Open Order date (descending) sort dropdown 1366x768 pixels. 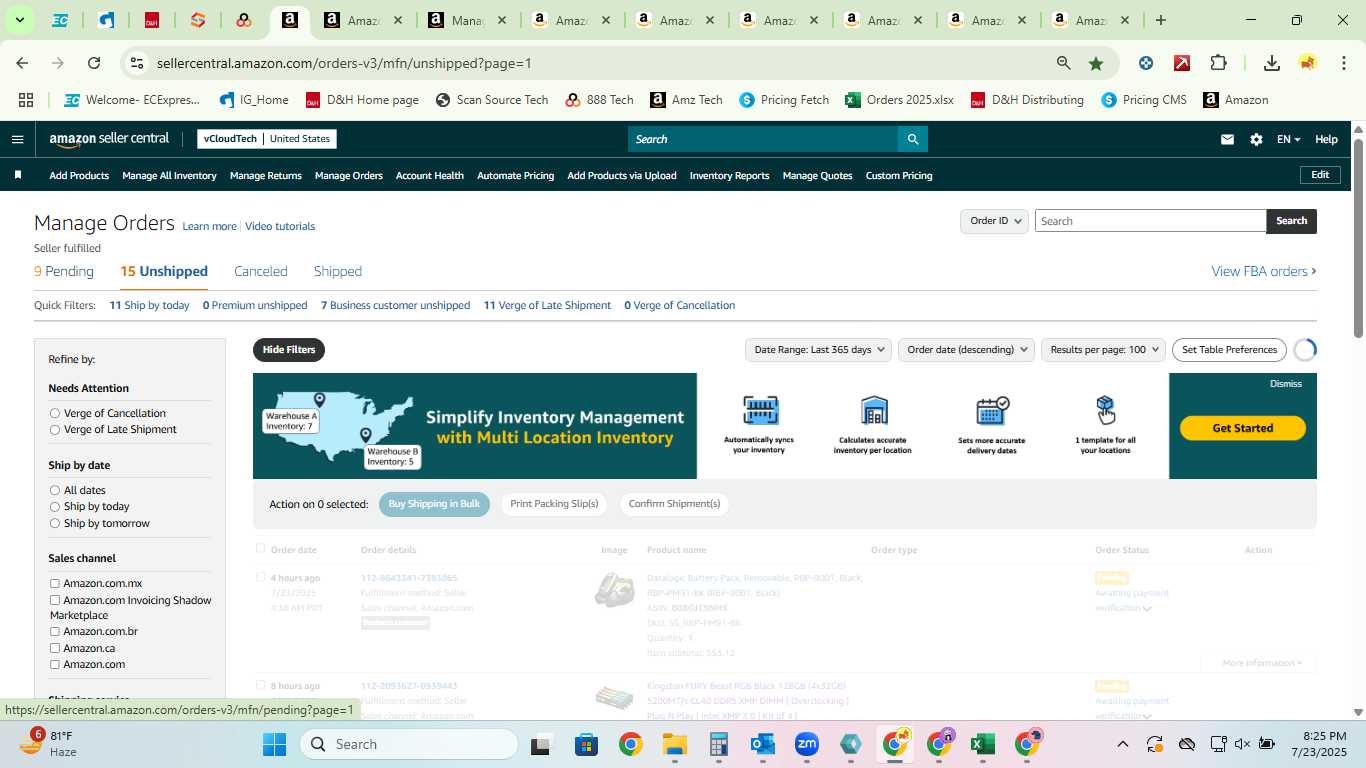point(967,349)
